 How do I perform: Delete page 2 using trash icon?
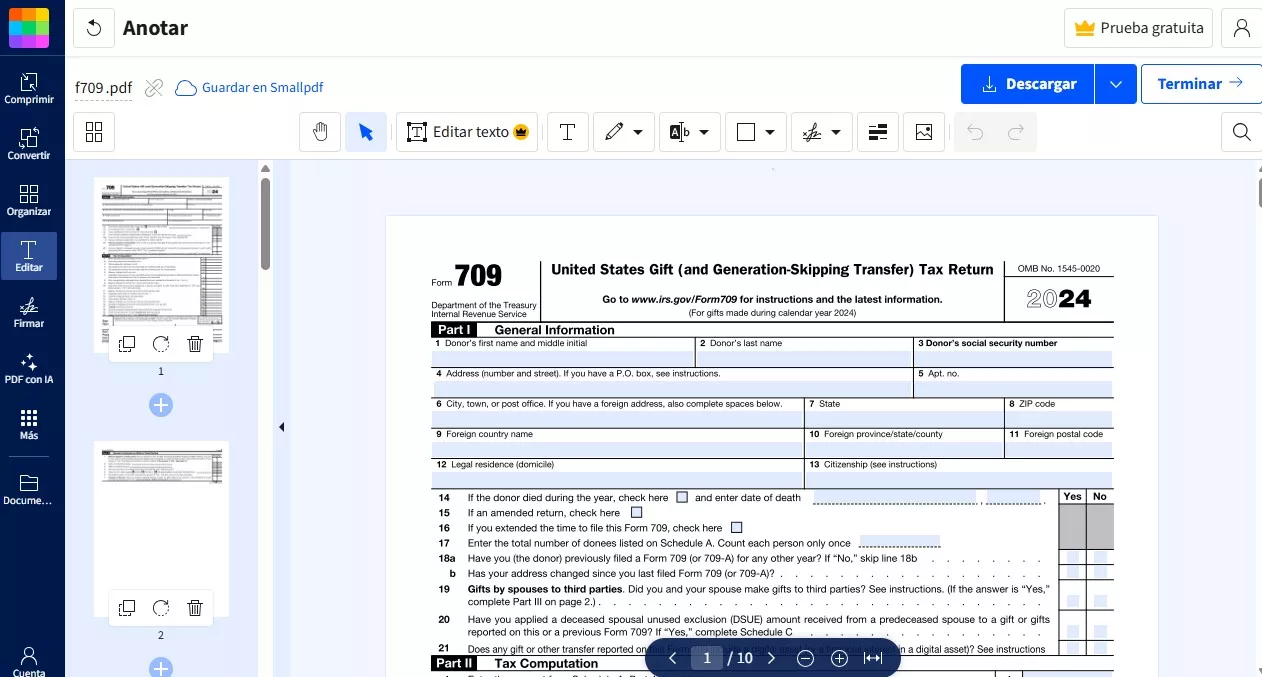[195, 608]
